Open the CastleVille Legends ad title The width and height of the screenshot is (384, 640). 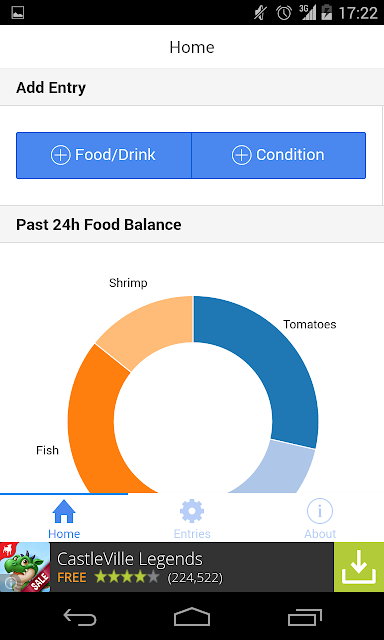pos(130,559)
